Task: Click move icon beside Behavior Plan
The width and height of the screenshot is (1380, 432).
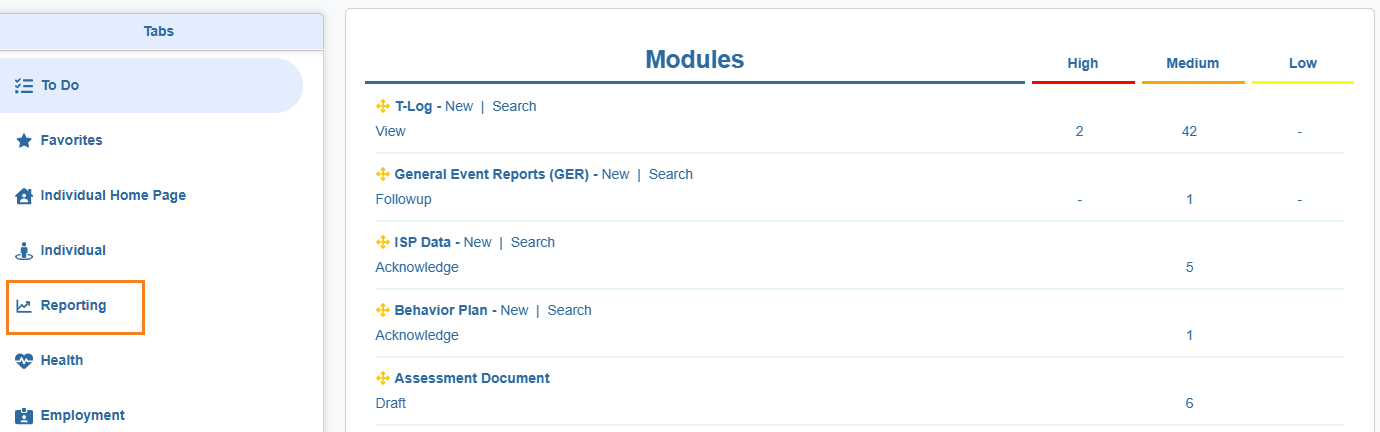Action: pos(382,311)
